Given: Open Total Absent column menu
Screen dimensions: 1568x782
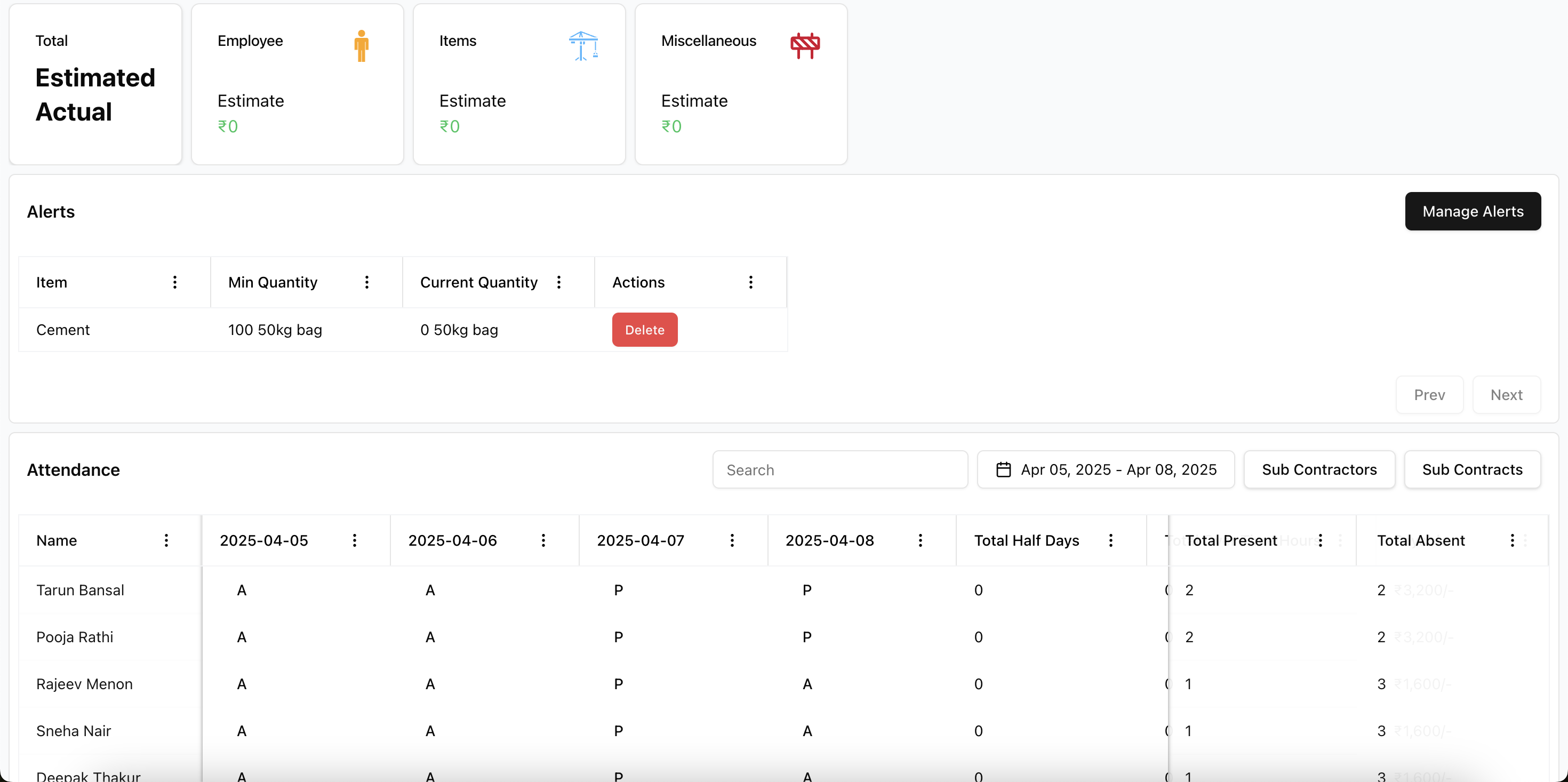Looking at the screenshot, I should (x=1512, y=540).
